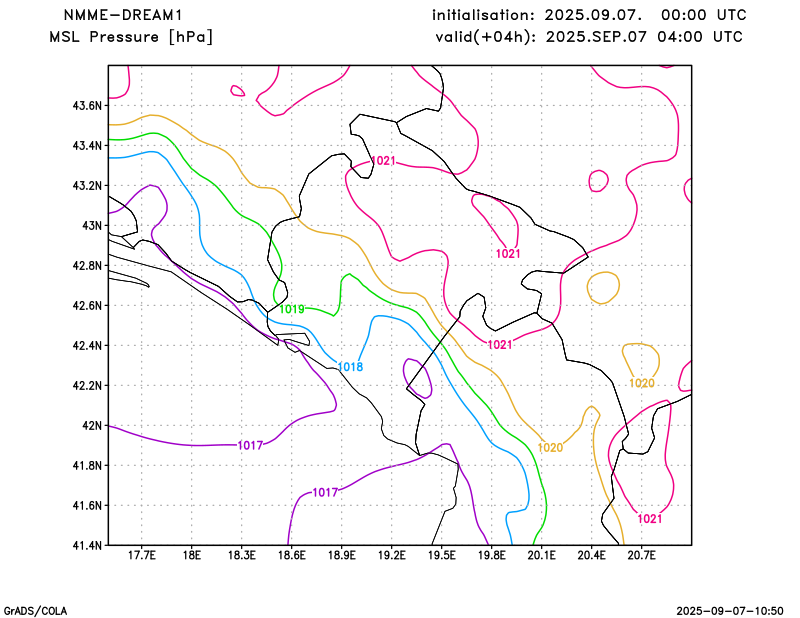Click the NMME-DREAM1 model title text

pyautogui.click(x=122, y=15)
